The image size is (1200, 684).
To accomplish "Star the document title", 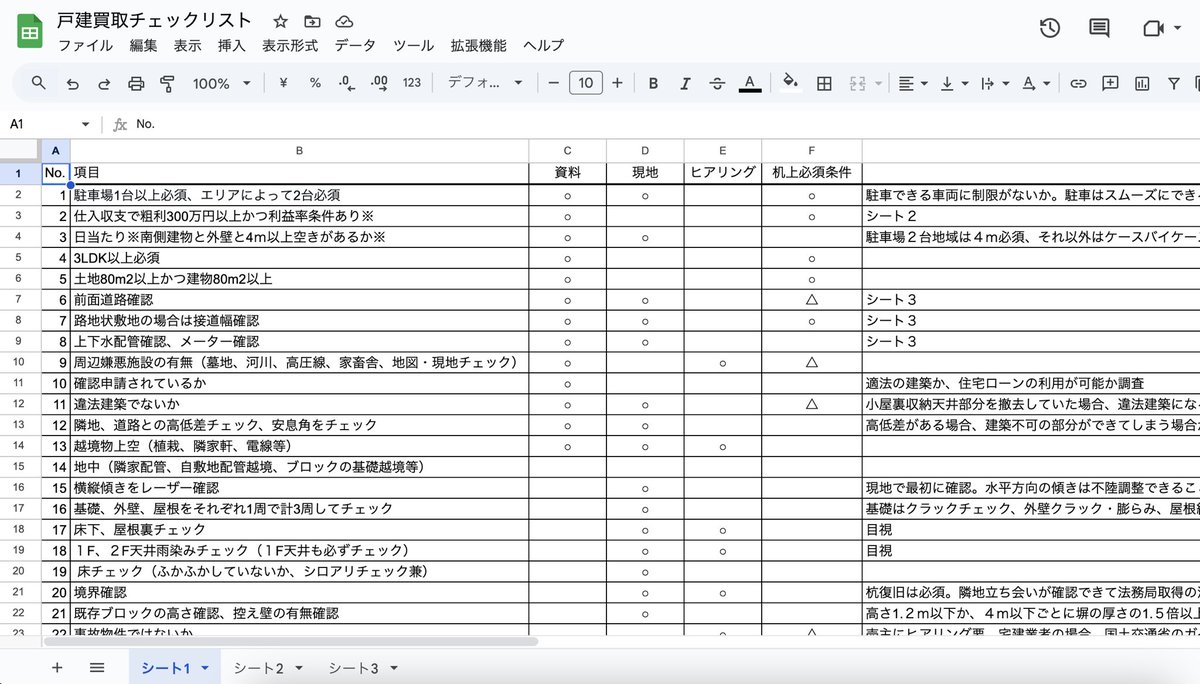I will (x=281, y=21).
